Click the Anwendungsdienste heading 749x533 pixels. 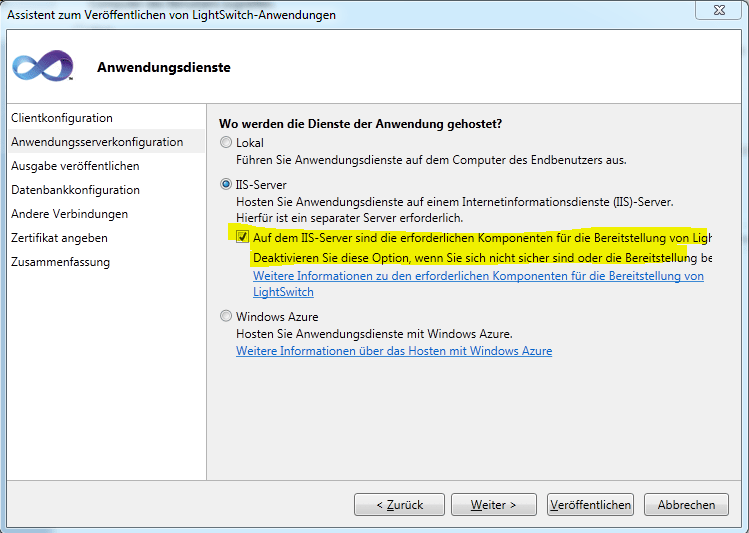[164, 67]
